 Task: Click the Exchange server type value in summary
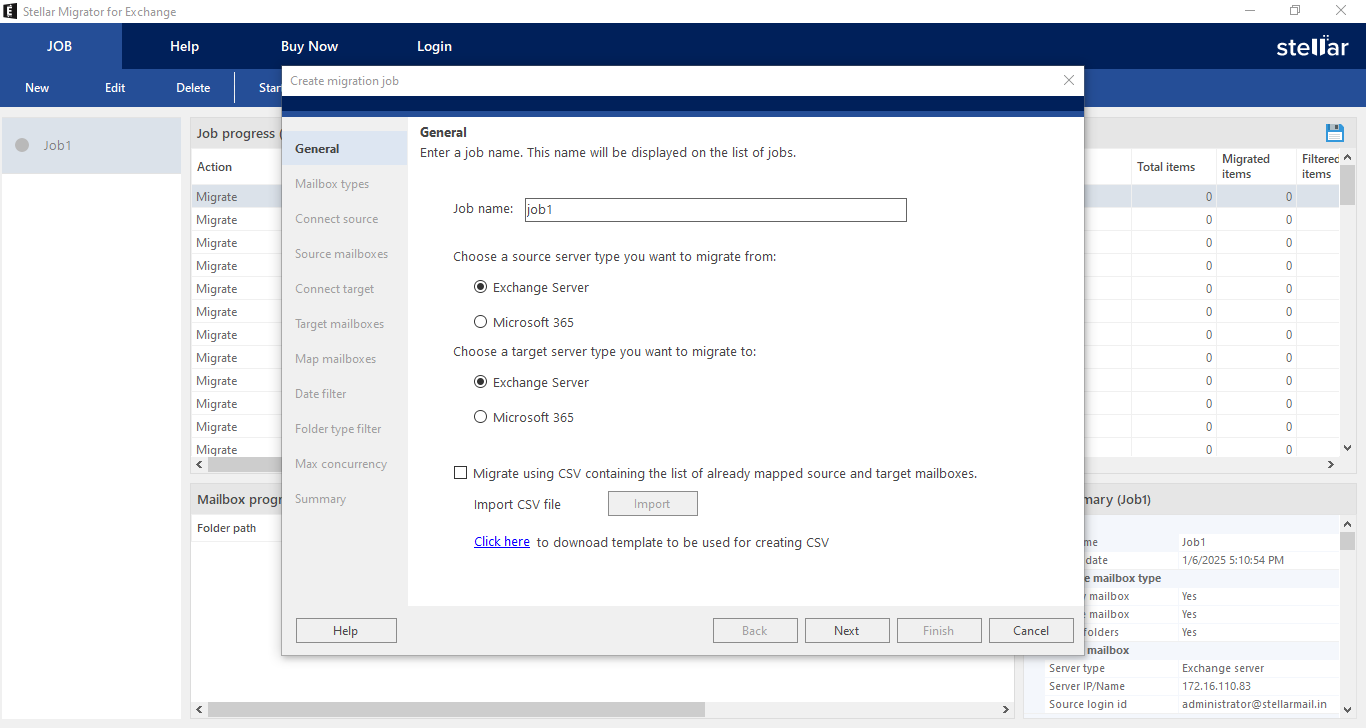1222,668
